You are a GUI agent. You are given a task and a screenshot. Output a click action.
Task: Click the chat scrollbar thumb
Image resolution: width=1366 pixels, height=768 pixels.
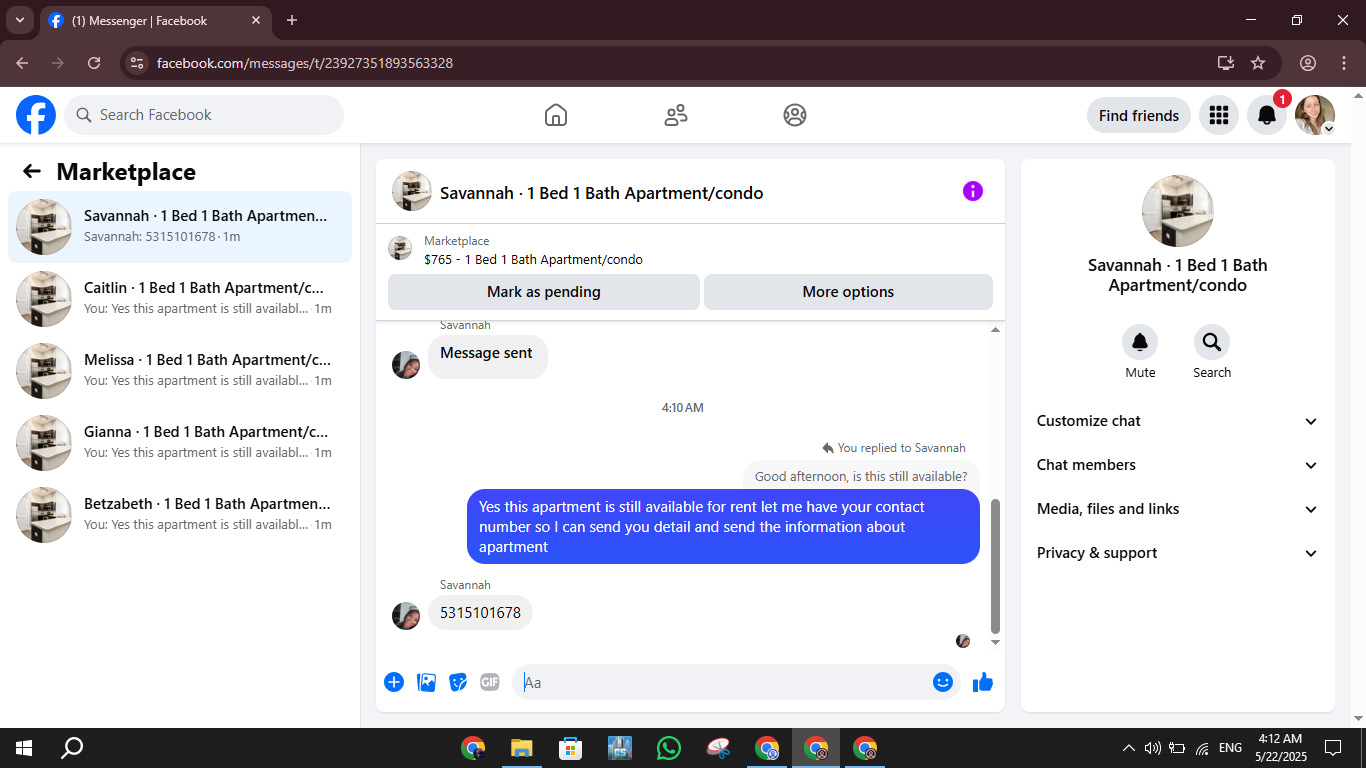[x=995, y=565]
